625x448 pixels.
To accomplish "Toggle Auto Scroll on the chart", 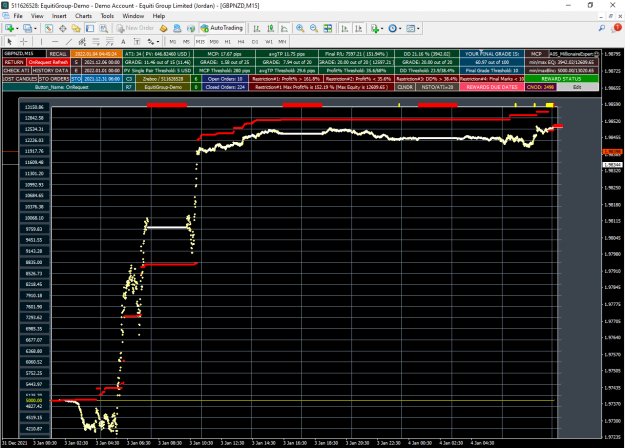I will click(x=345, y=28).
